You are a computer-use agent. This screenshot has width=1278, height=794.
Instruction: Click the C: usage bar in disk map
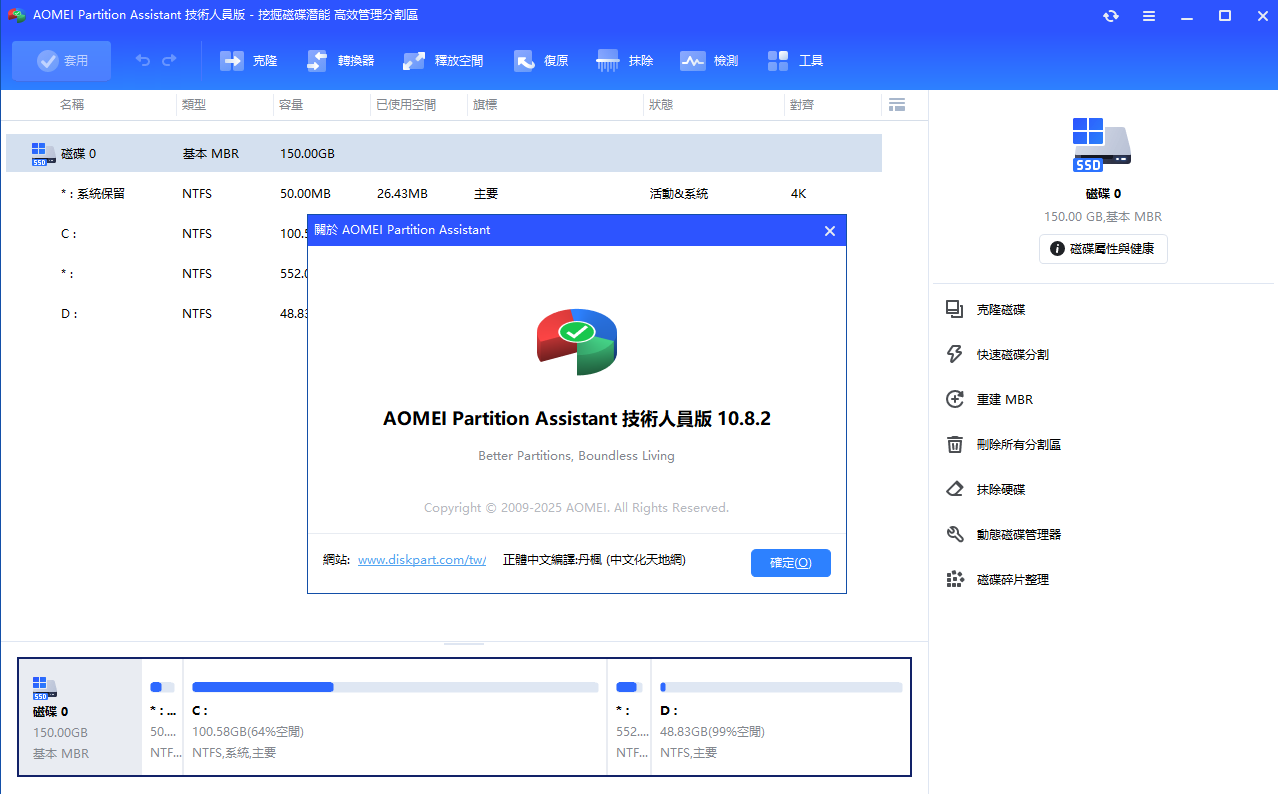(395, 687)
